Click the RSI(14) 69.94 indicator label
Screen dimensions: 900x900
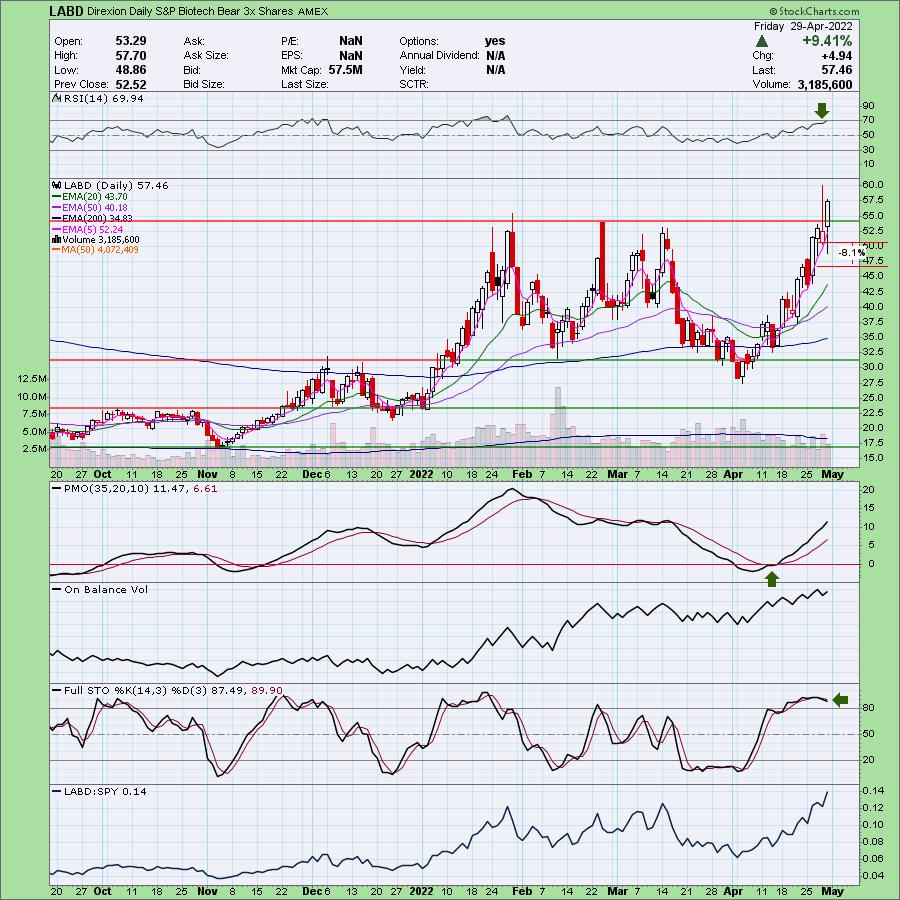103,98
